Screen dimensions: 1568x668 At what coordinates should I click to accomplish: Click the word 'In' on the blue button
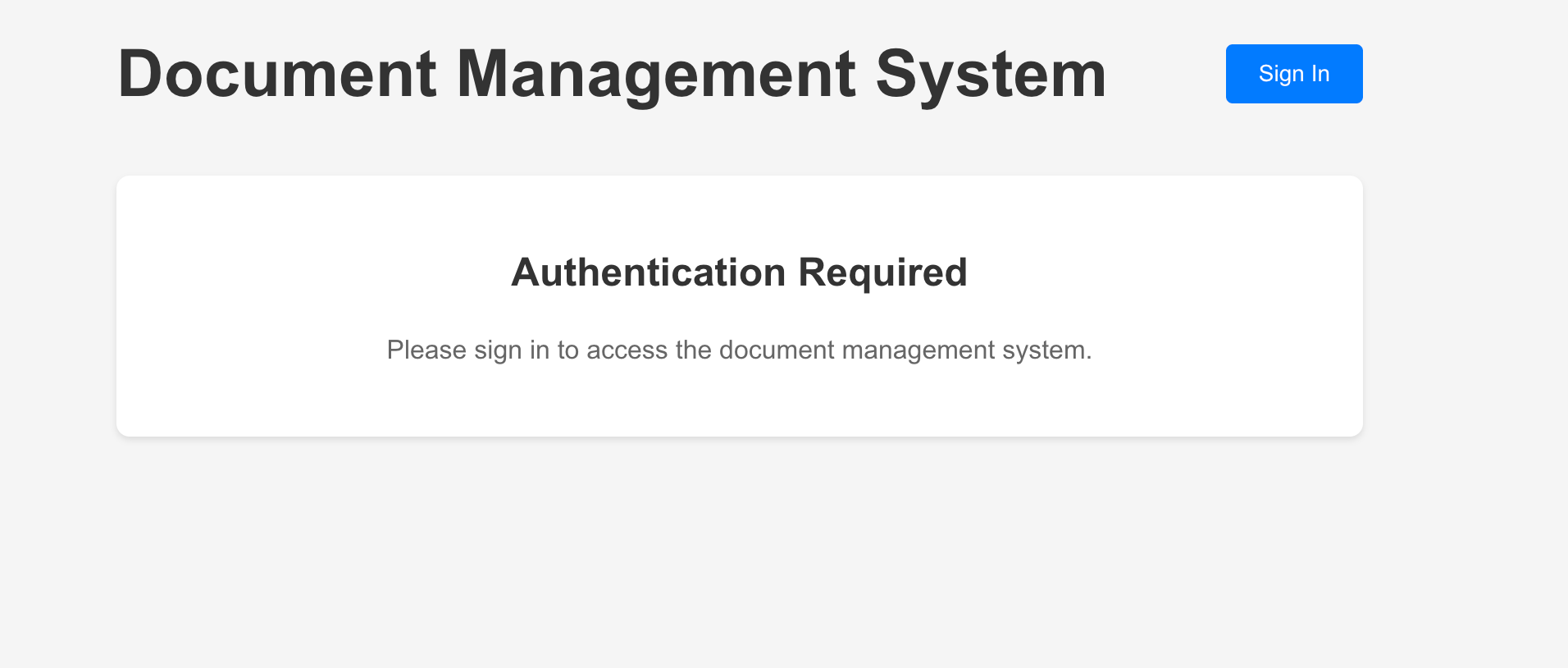point(1320,74)
